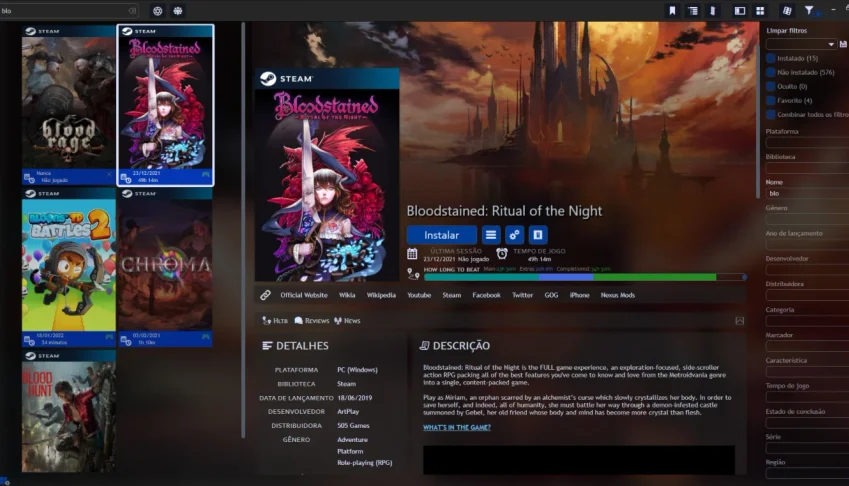The height and width of the screenshot is (486, 849).
Task: Open the HLTB tab
Action: click(x=275, y=321)
